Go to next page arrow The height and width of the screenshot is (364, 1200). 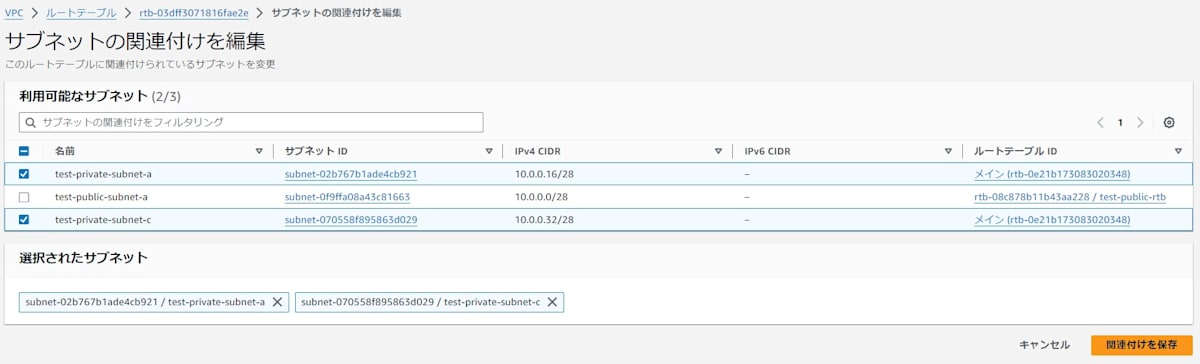click(x=1140, y=122)
